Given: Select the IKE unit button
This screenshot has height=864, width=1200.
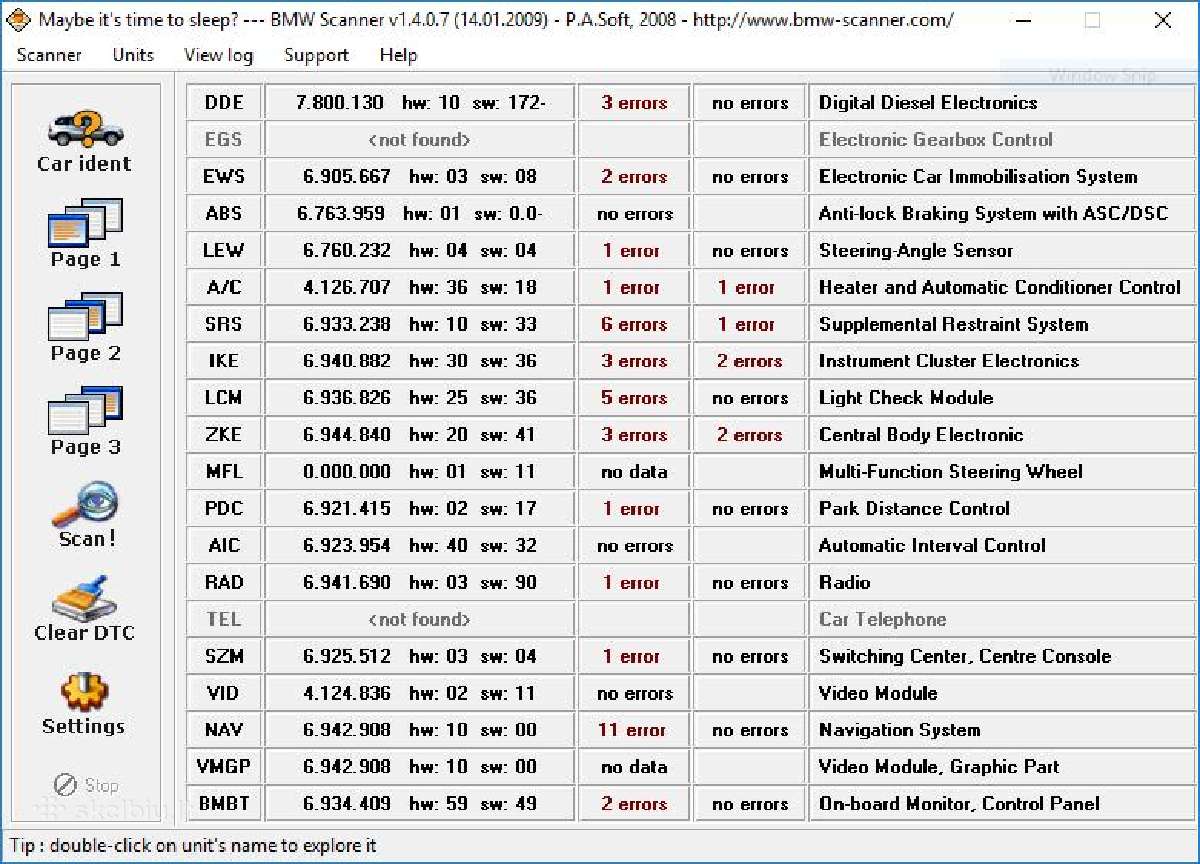Looking at the screenshot, I should coord(224,362).
